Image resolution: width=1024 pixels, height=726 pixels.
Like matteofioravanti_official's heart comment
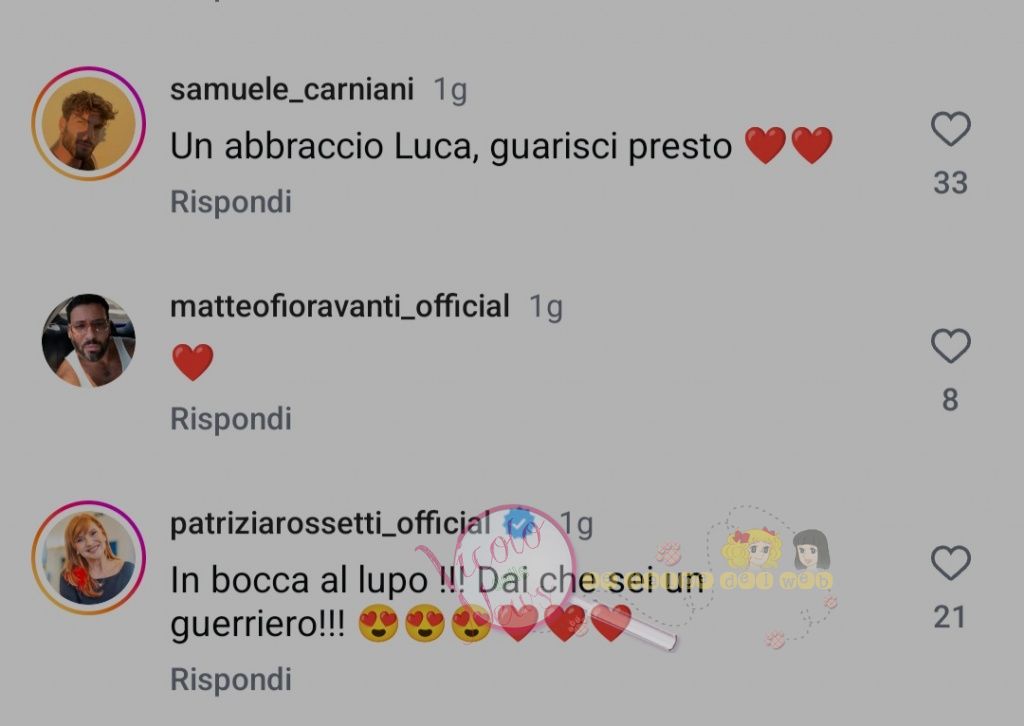coord(950,346)
